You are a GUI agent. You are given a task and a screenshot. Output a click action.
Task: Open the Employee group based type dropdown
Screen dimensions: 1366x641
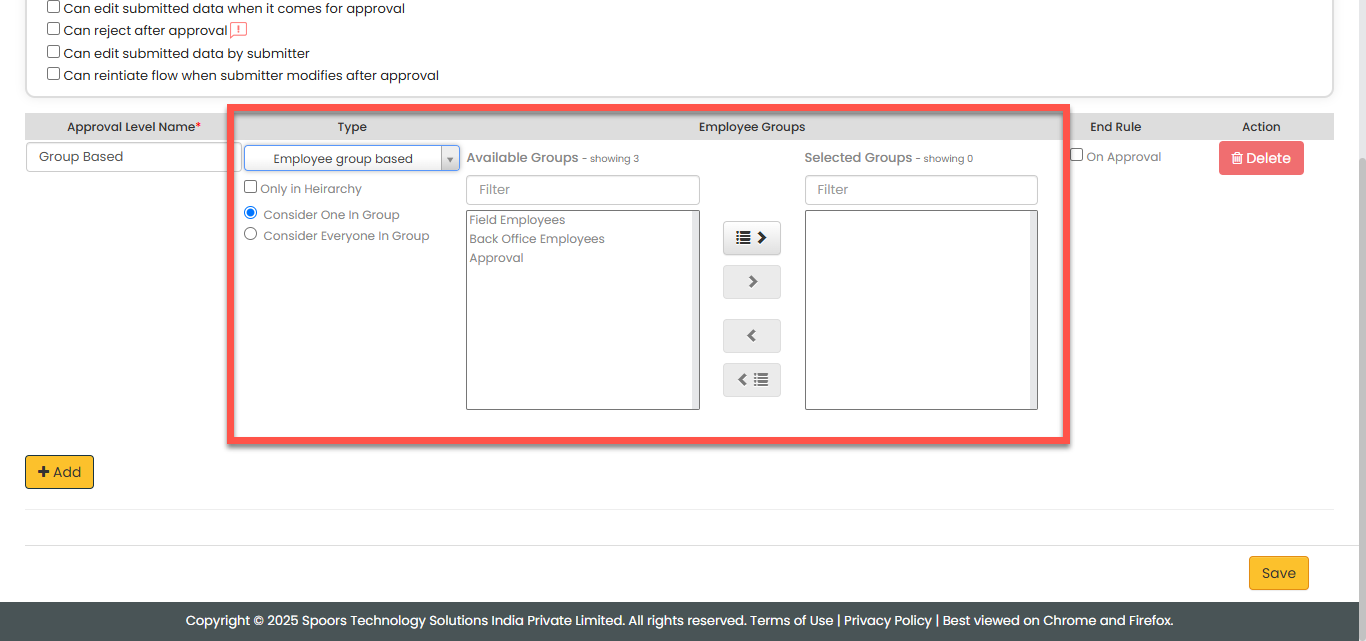point(351,159)
